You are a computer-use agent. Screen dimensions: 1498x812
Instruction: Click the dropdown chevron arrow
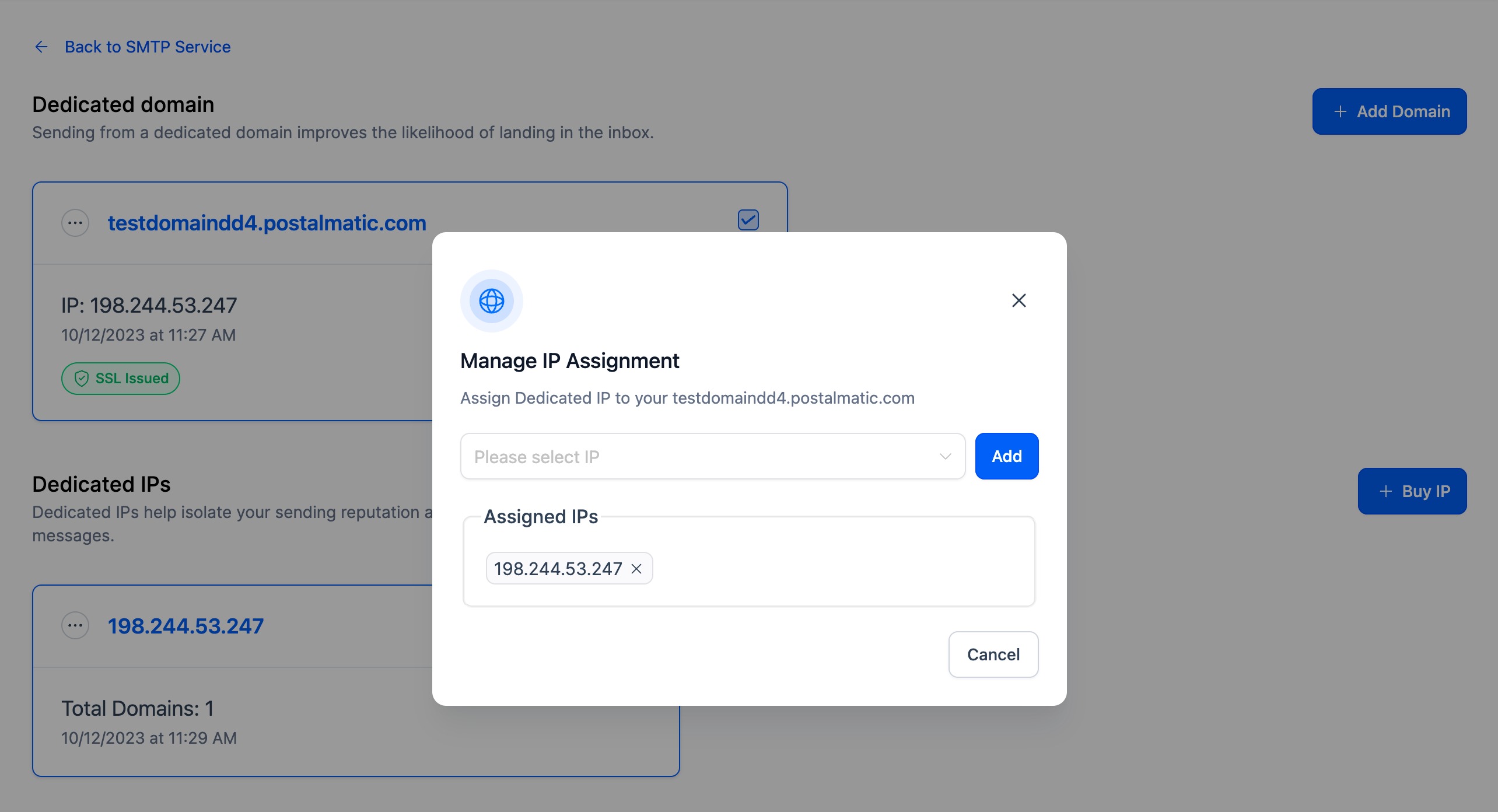point(945,456)
